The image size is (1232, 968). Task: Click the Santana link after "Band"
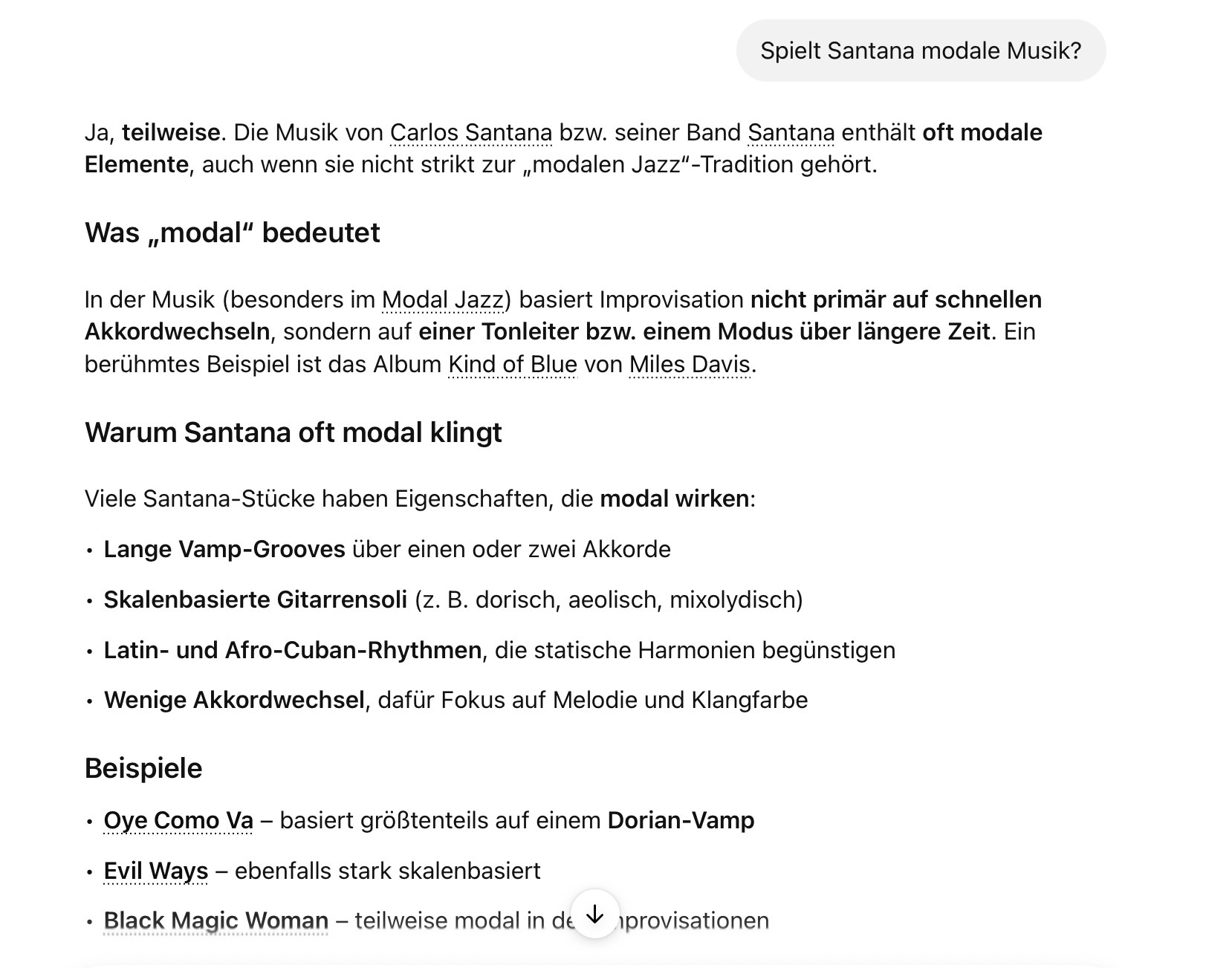(791, 133)
